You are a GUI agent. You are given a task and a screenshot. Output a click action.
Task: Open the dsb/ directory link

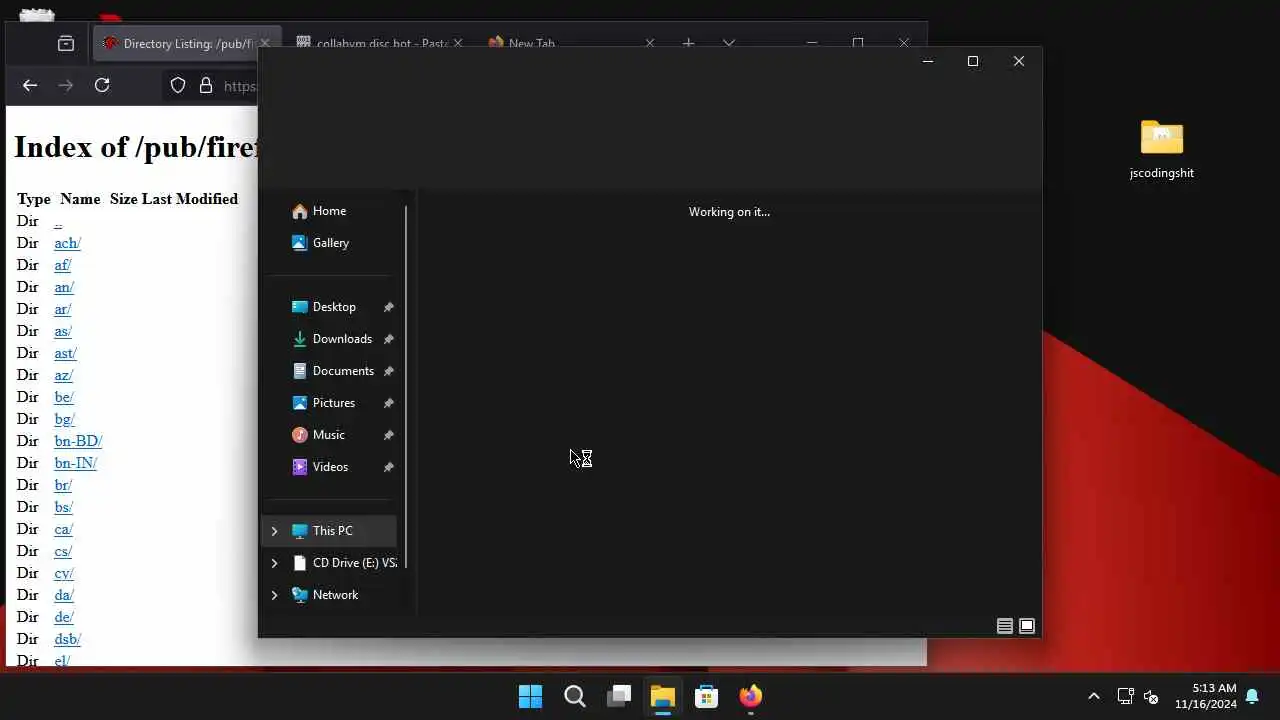(67, 639)
